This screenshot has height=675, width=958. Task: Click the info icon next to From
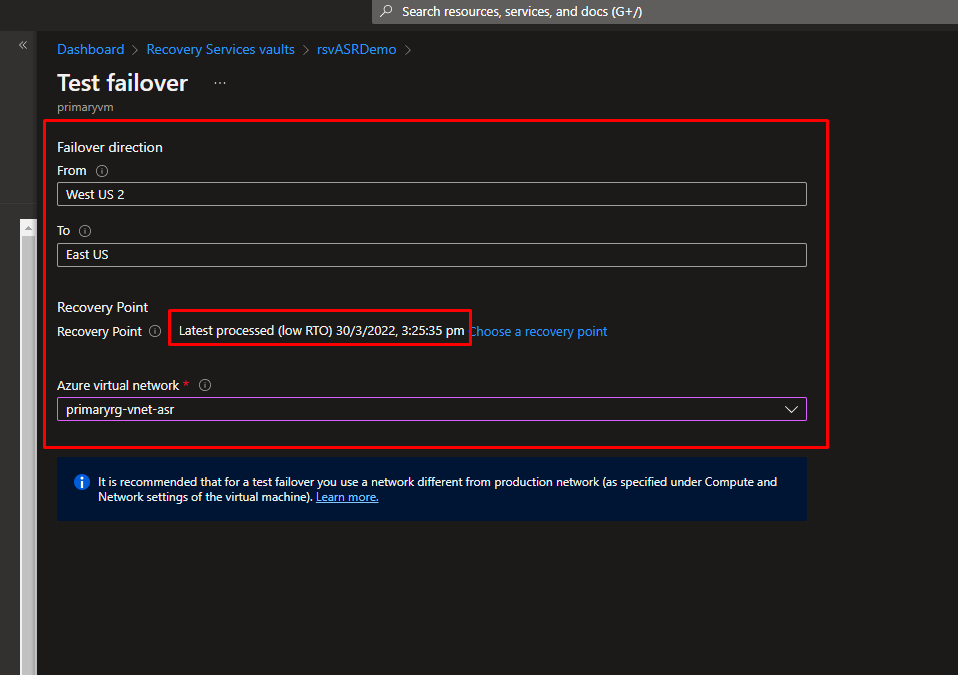coord(102,171)
